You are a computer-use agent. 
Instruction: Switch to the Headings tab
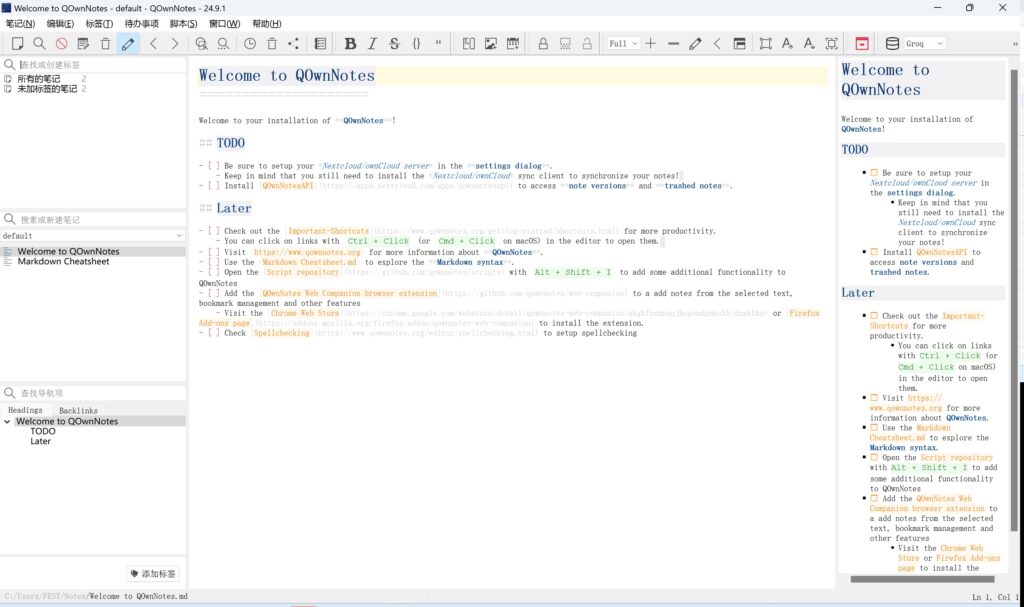pyautogui.click(x=25, y=410)
